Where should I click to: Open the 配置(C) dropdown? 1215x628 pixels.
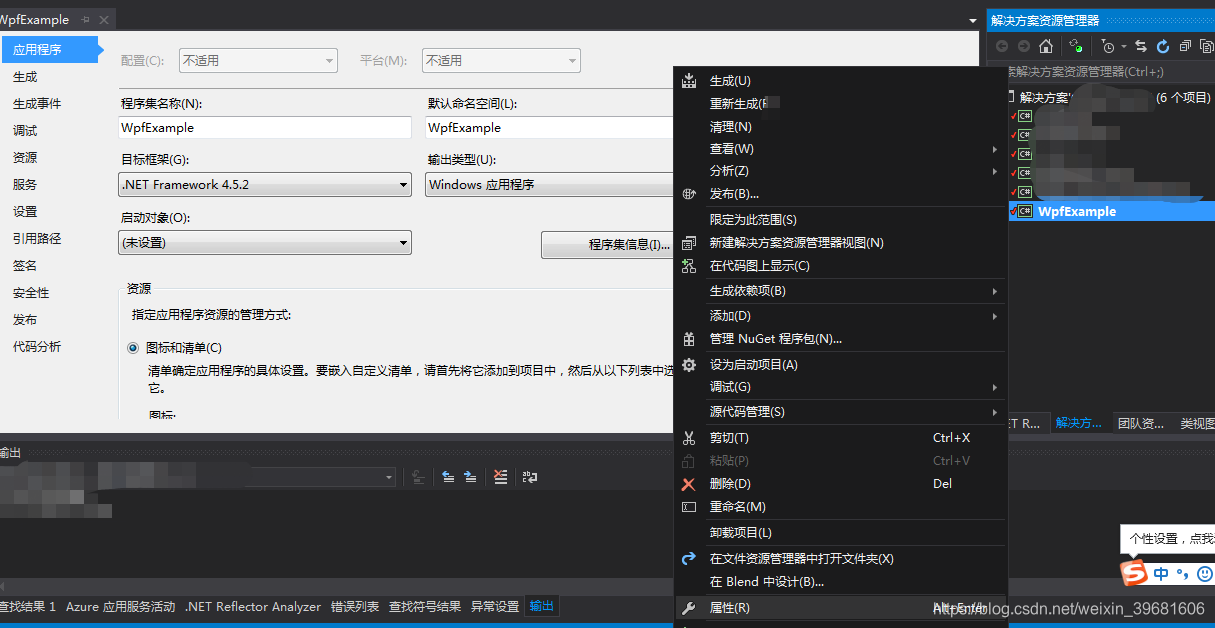(x=258, y=61)
